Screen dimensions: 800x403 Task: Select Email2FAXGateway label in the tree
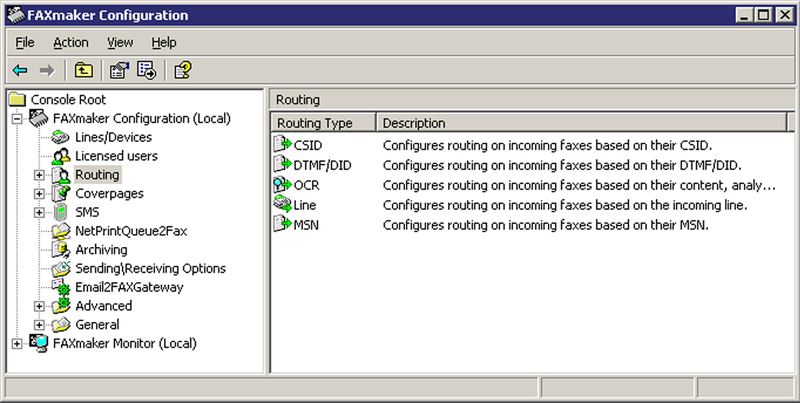coord(129,287)
